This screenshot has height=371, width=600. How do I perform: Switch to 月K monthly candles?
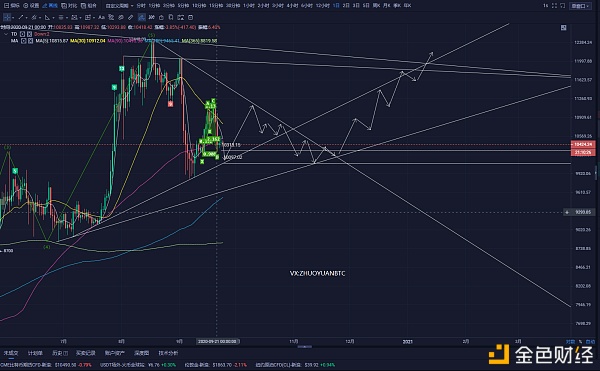(x=386, y=6)
